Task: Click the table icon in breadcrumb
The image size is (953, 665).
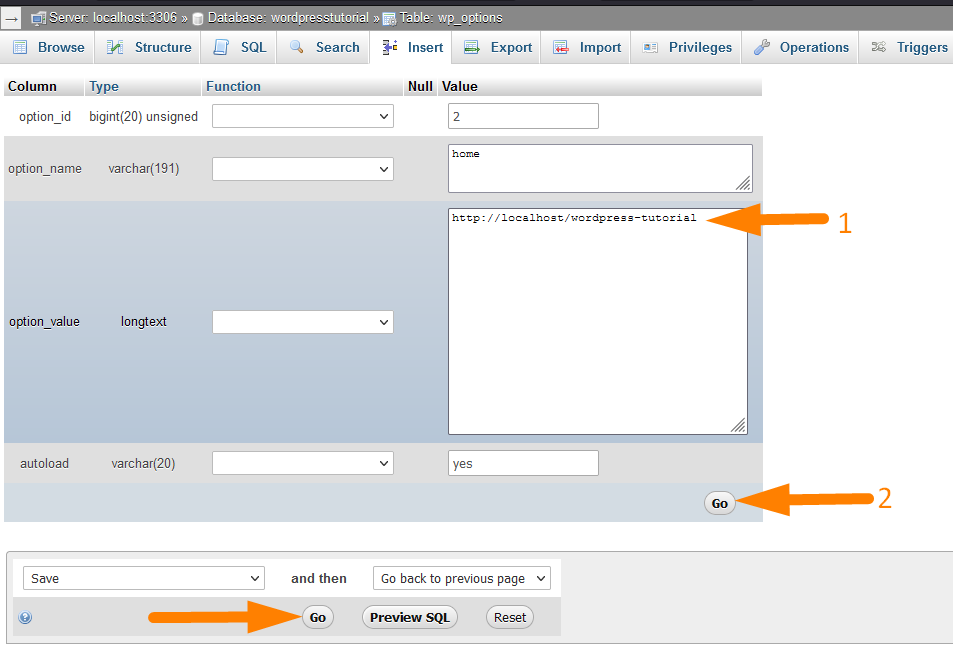Action: point(389,19)
